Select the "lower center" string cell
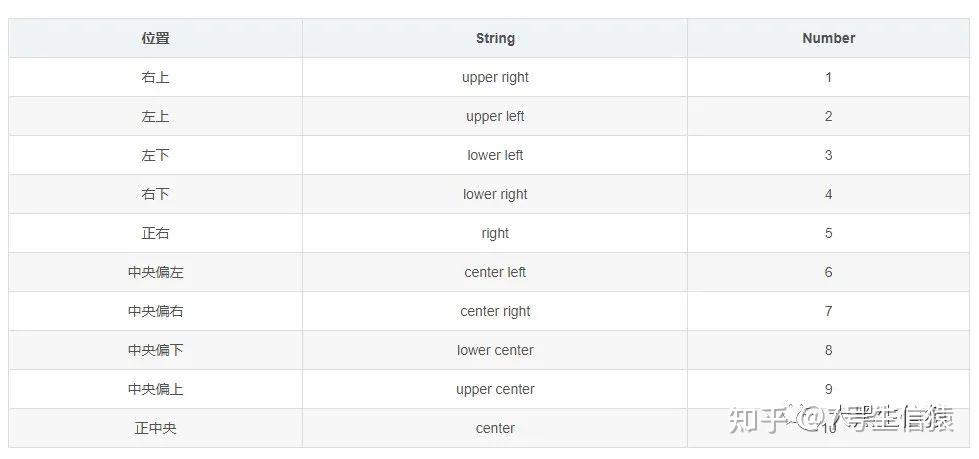Viewport: 979px width, 459px height. click(495, 350)
